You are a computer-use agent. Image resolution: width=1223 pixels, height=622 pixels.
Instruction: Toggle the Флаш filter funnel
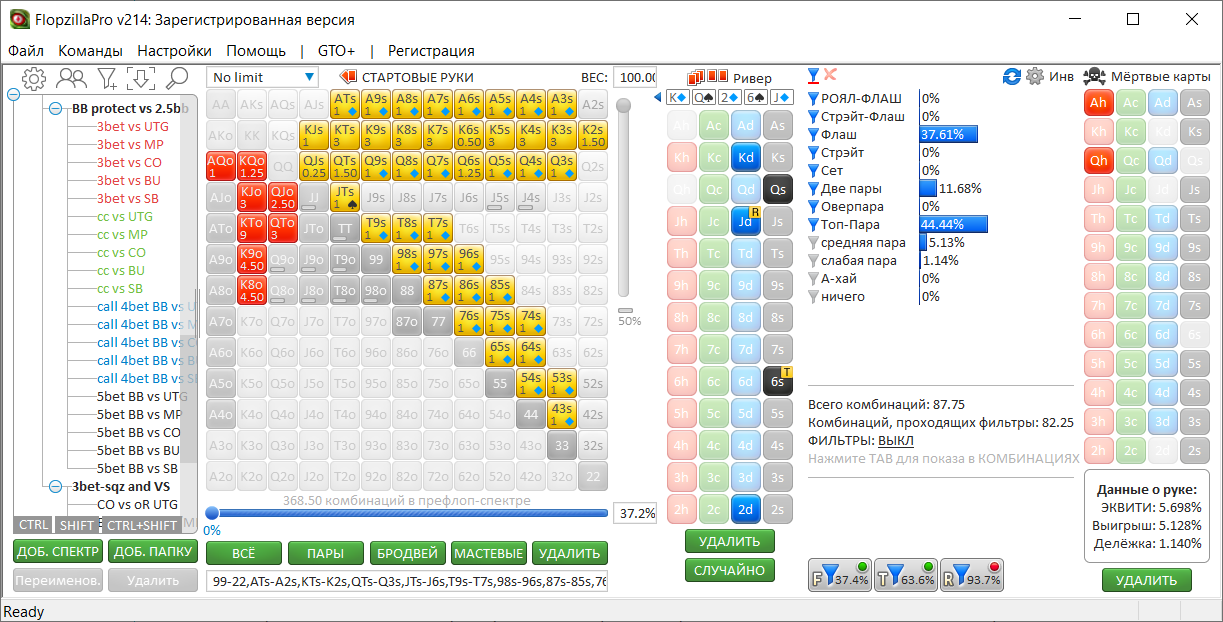click(x=813, y=134)
